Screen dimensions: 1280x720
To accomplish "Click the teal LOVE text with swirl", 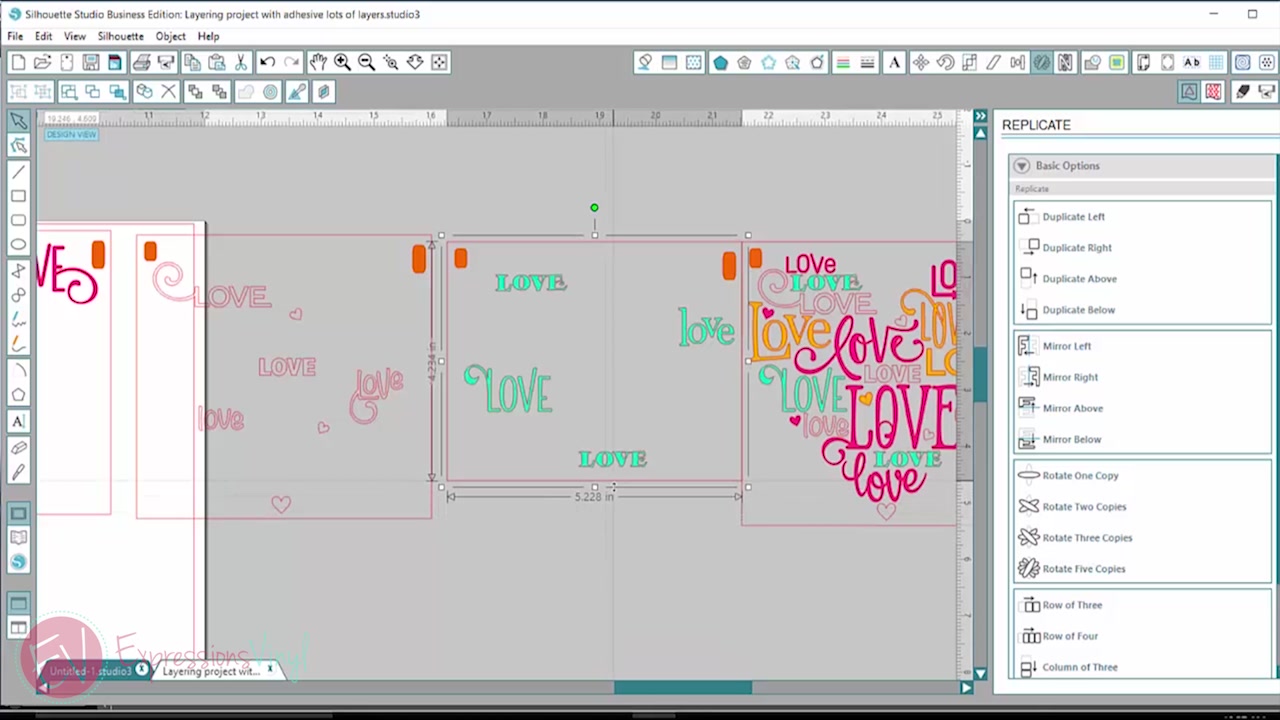I will point(507,388).
